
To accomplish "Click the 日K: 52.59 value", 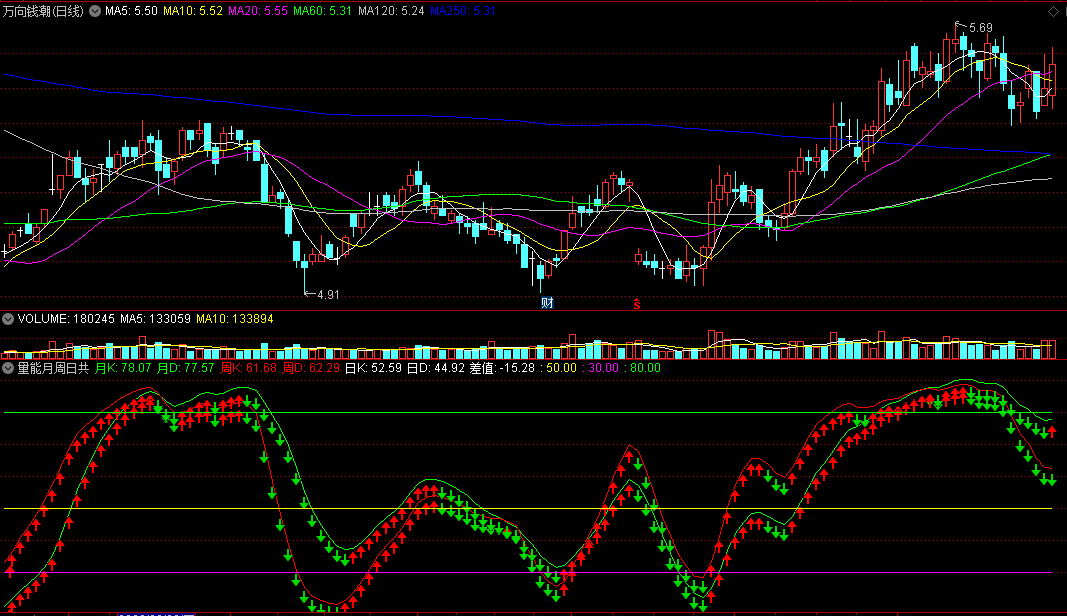I will (x=373, y=368).
